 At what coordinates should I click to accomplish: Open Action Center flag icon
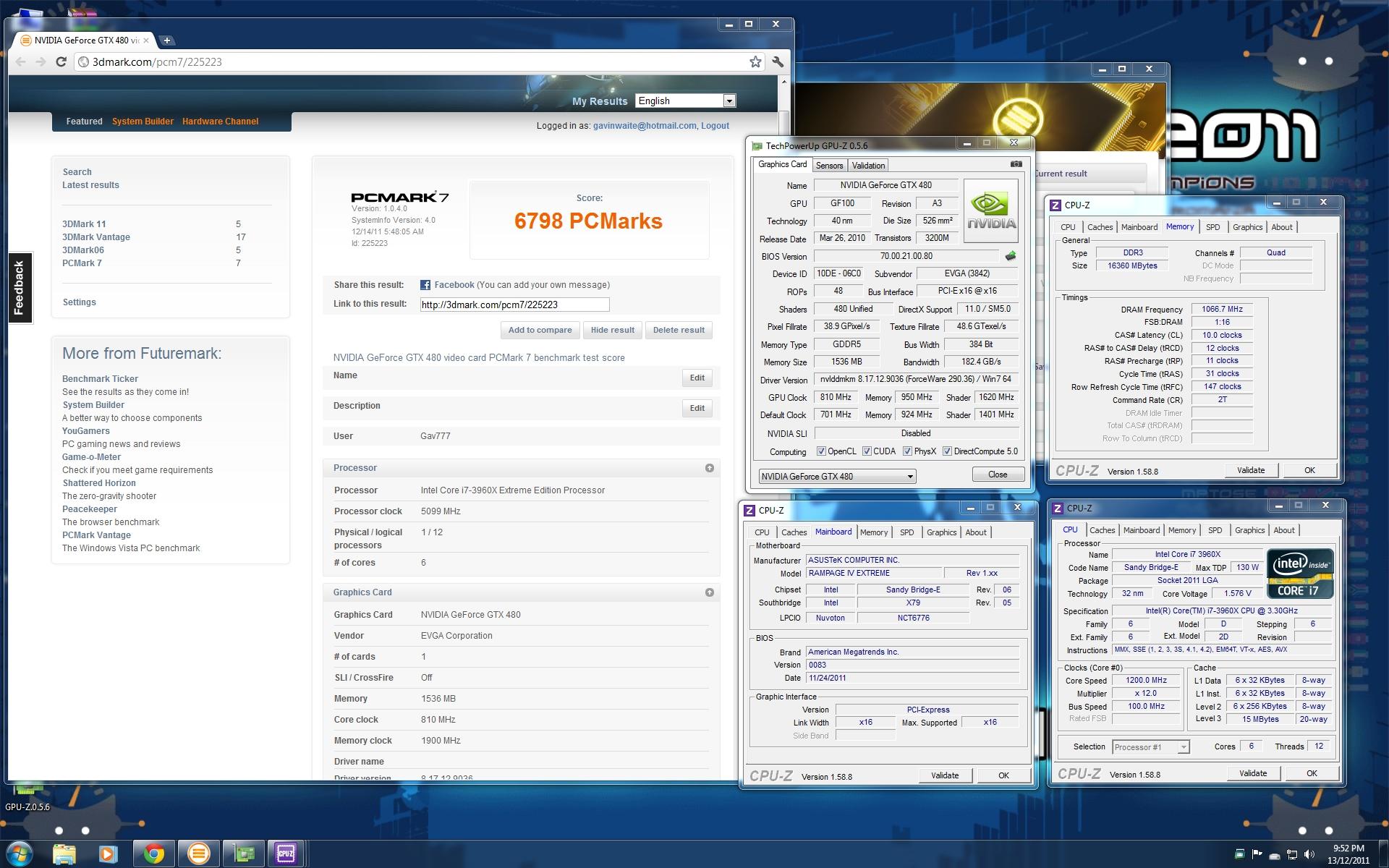pyautogui.click(x=1257, y=854)
